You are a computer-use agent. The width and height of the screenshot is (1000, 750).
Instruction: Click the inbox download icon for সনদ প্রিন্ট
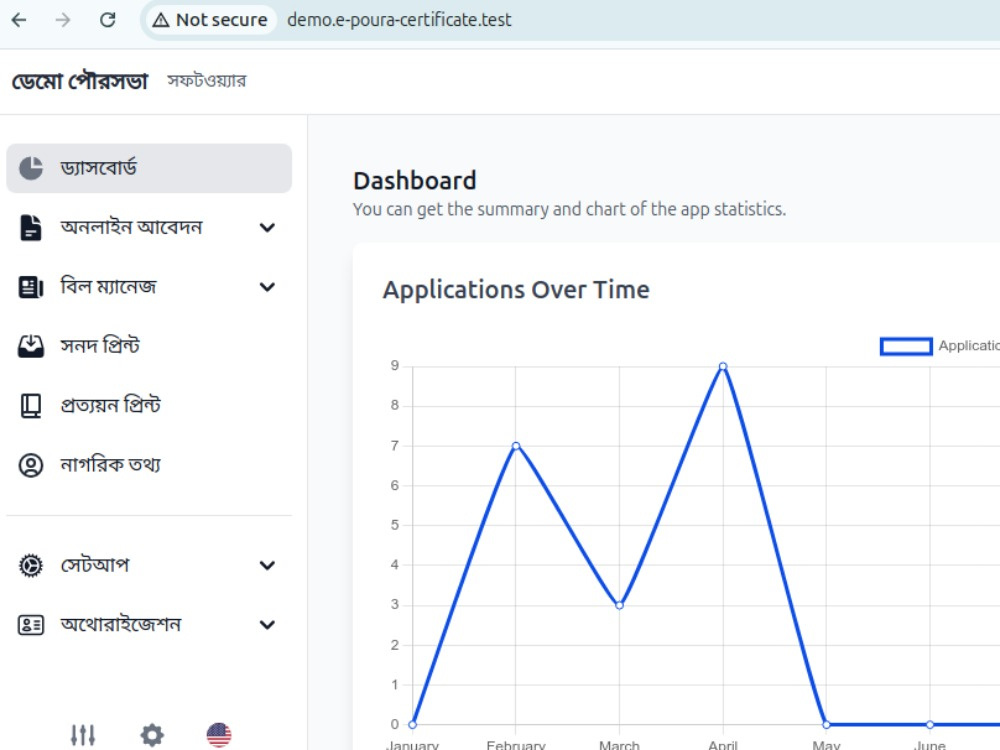click(x=31, y=346)
